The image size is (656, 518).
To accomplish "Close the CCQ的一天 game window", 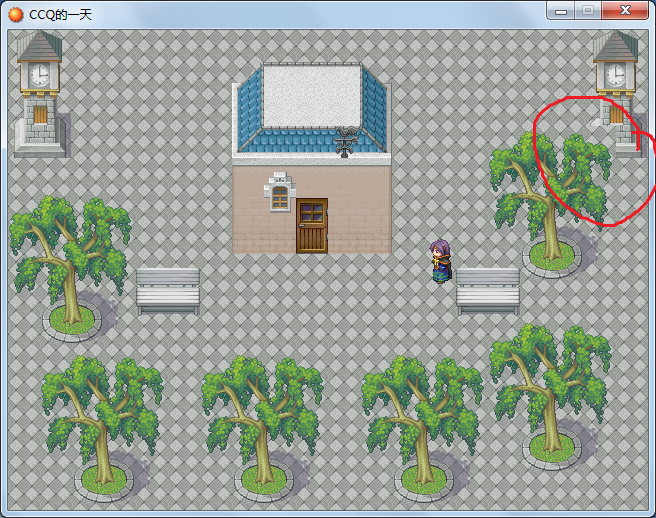I will click(x=625, y=10).
